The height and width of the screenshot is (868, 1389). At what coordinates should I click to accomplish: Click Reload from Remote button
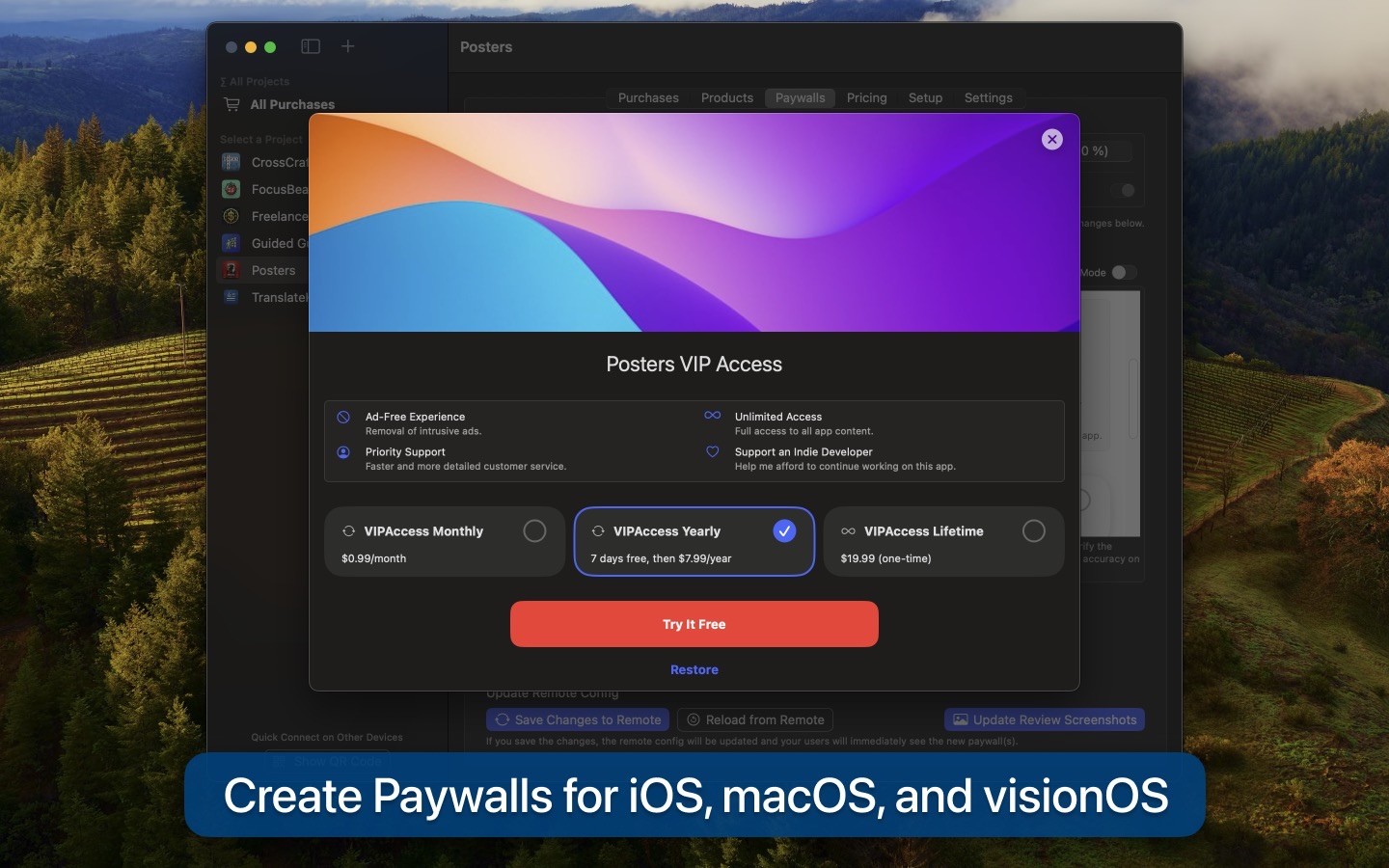click(x=755, y=720)
